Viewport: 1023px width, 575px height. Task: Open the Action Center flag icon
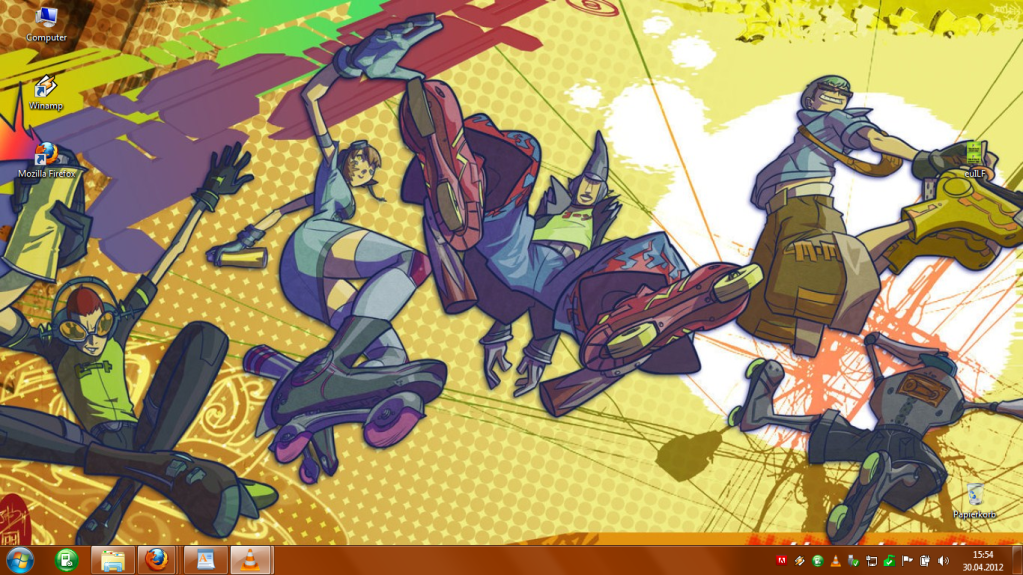[907, 561]
